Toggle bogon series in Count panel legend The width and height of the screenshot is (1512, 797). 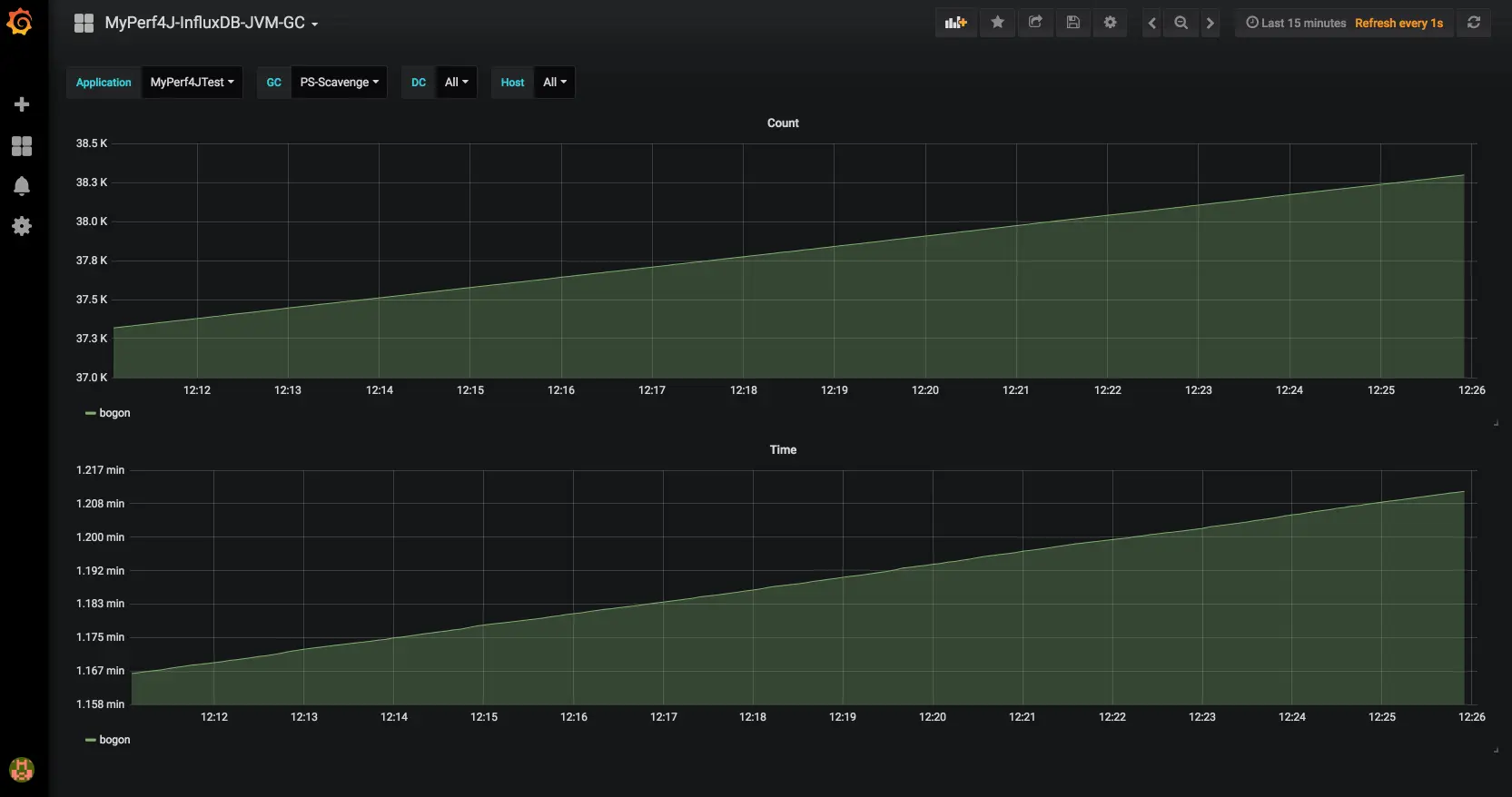[114, 413]
